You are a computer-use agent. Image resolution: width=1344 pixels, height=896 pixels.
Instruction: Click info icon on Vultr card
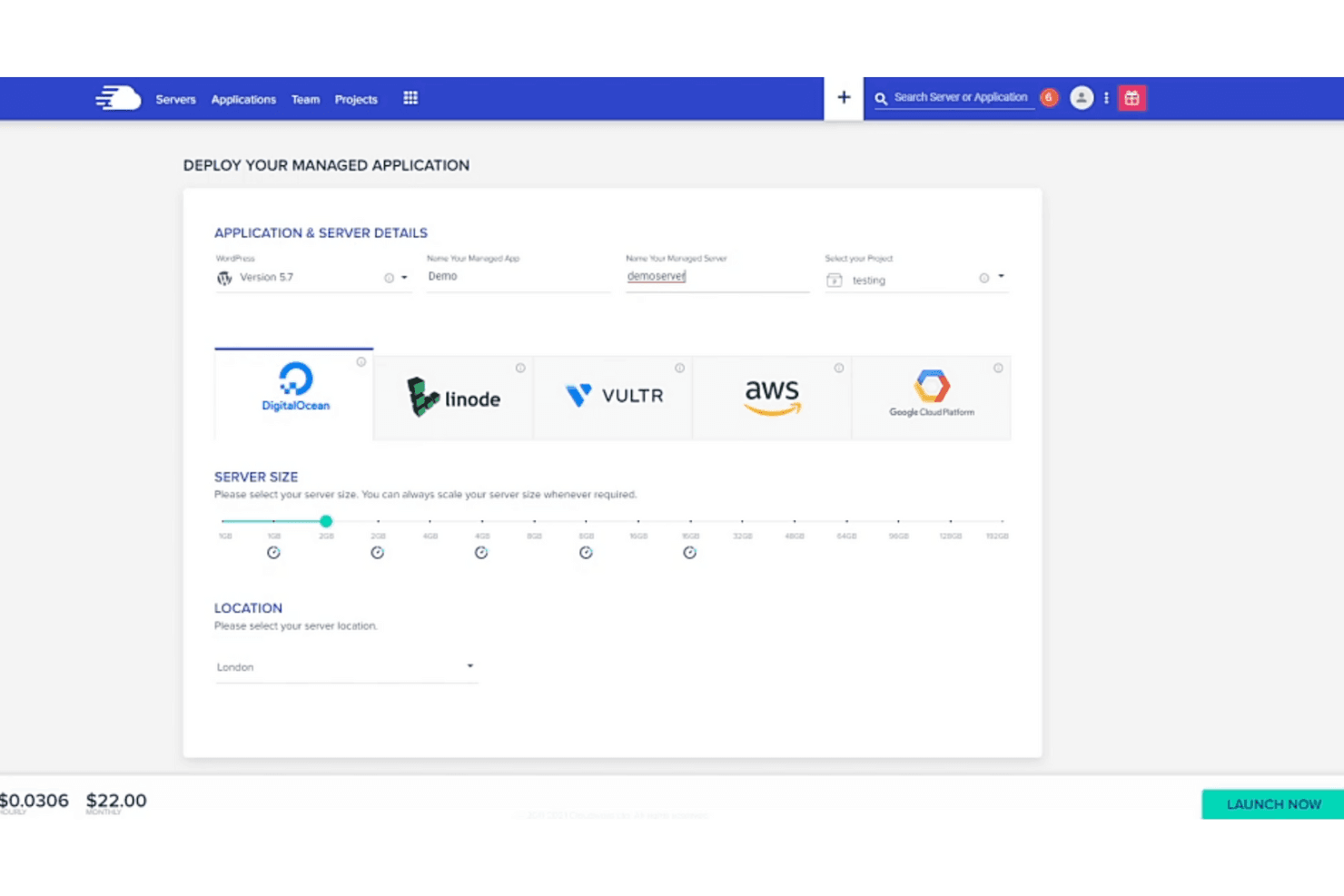coord(679,368)
